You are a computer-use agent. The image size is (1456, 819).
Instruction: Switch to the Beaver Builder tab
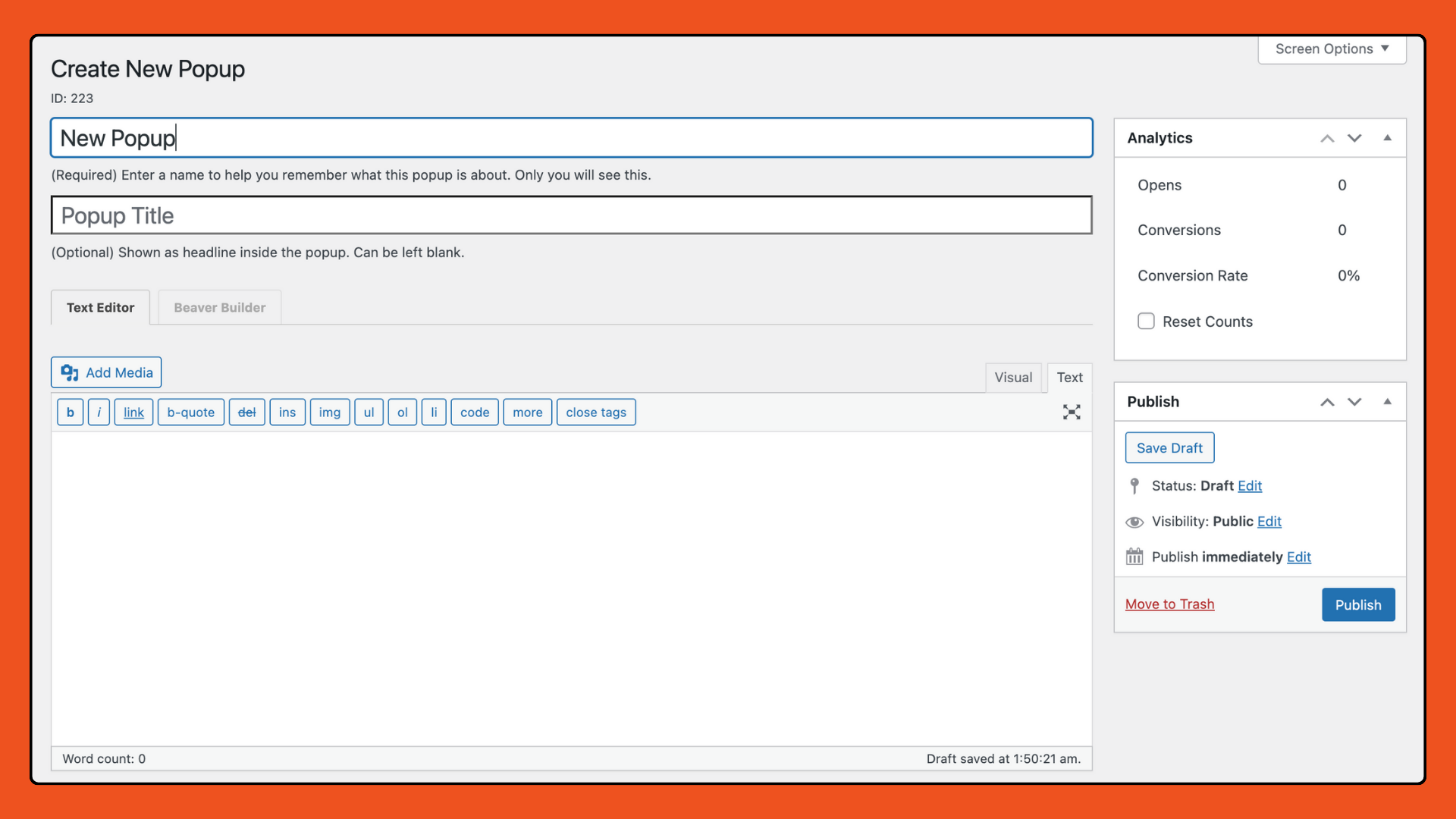pyautogui.click(x=219, y=307)
